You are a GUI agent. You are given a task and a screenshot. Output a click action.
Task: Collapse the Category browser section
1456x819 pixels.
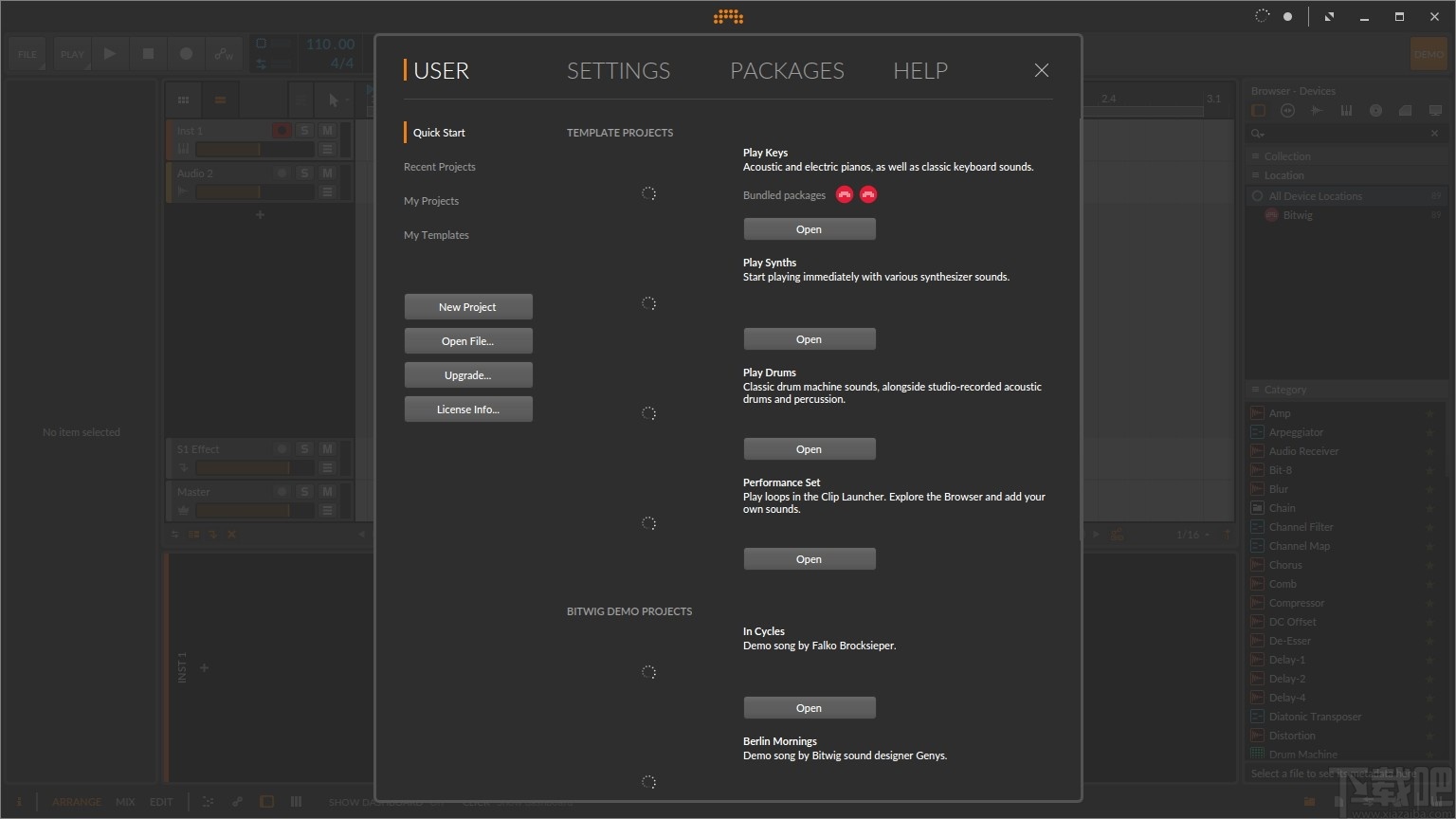1346,390
